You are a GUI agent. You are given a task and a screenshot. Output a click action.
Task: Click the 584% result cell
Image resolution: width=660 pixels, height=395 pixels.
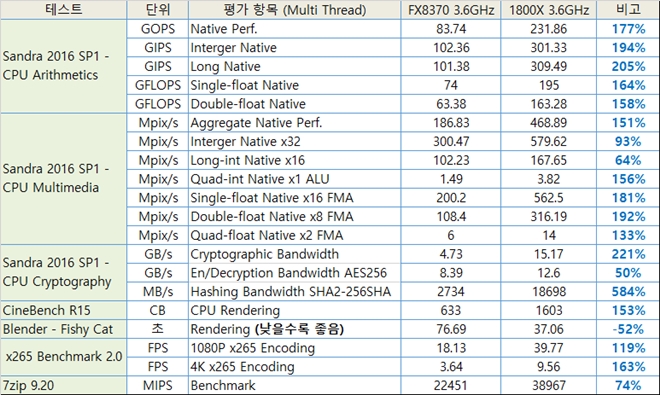(x=628, y=291)
